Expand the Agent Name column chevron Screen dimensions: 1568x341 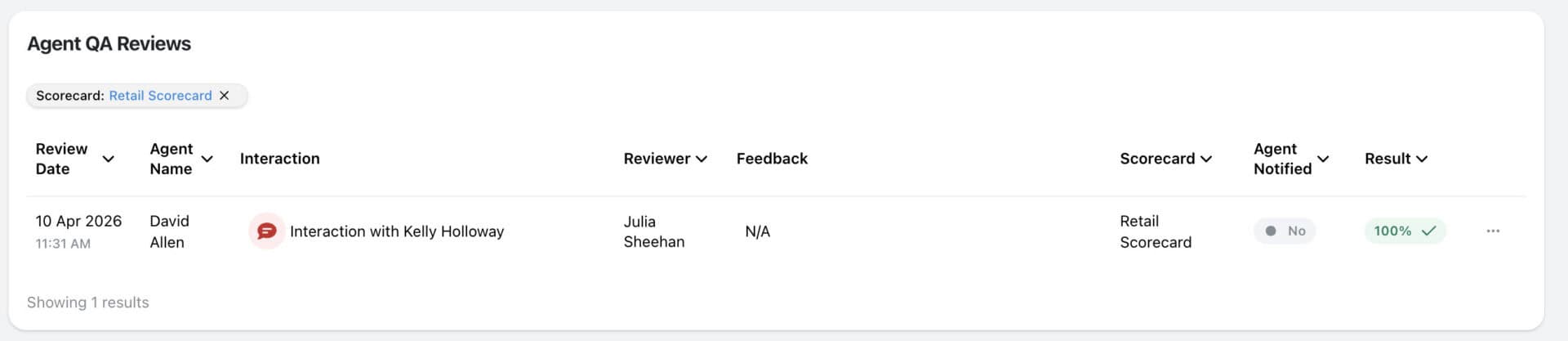pos(207,159)
